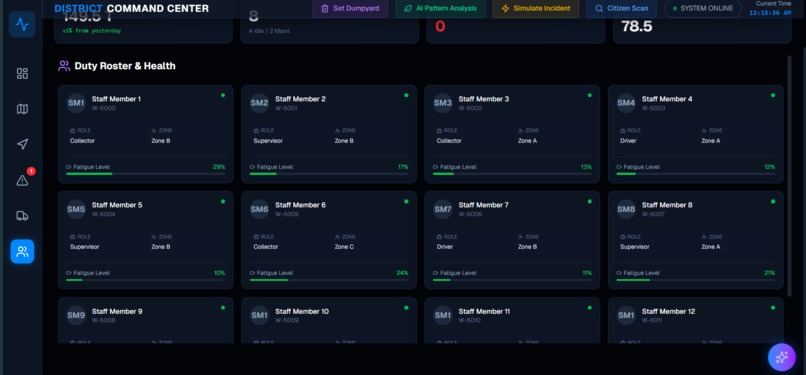Click the vertical scrollbar on the right
The image size is (806, 375).
click(x=790, y=176)
